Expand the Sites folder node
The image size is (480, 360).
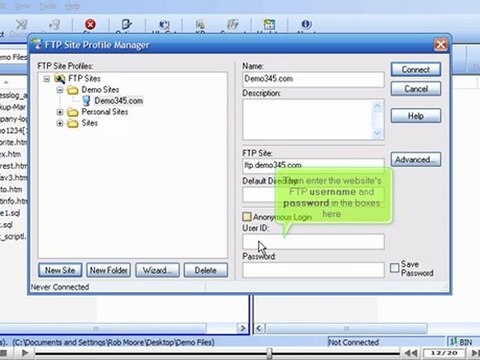tap(60, 123)
